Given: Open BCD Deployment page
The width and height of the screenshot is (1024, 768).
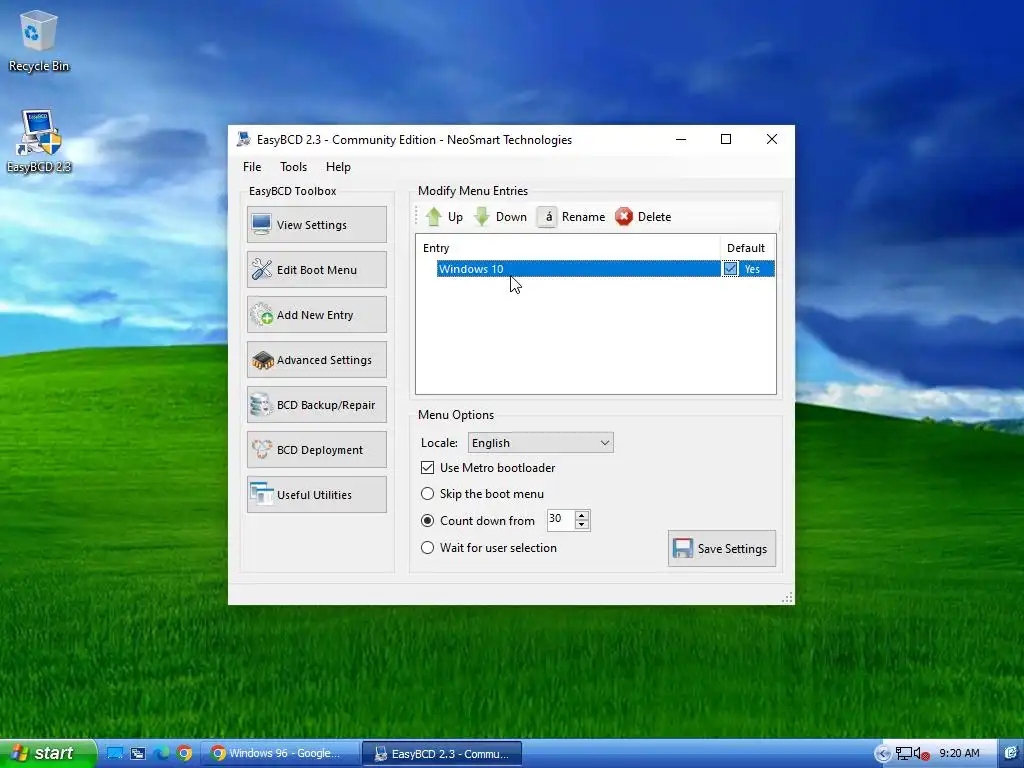Looking at the screenshot, I should coord(317,450).
